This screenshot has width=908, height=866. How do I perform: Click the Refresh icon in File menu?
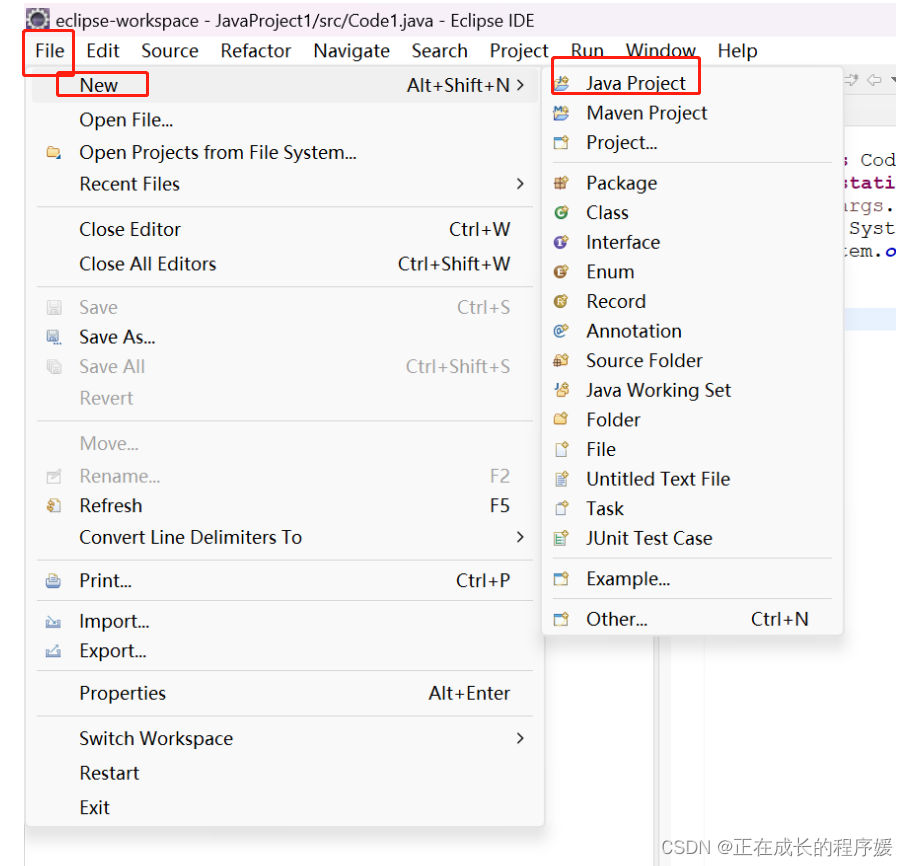(x=53, y=506)
